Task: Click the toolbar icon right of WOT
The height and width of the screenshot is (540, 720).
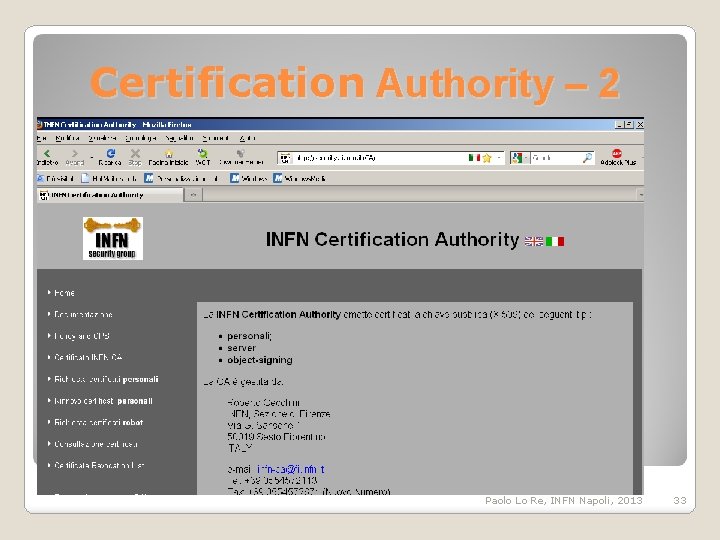Action: click(240, 153)
